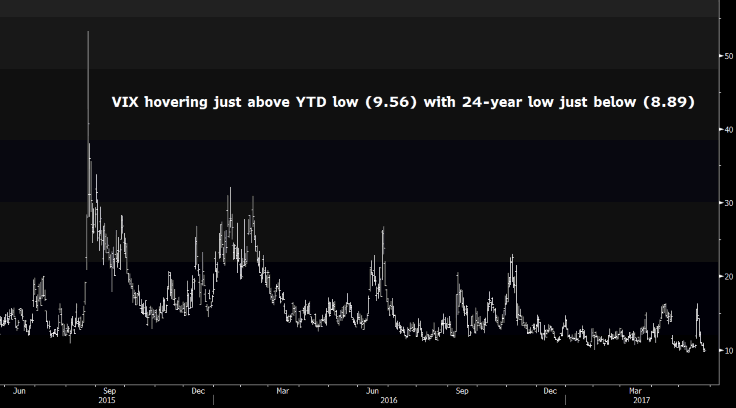The height and width of the screenshot is (408, 736).
Task: Click the 30 y-axis label
Action: pos(728,203)
